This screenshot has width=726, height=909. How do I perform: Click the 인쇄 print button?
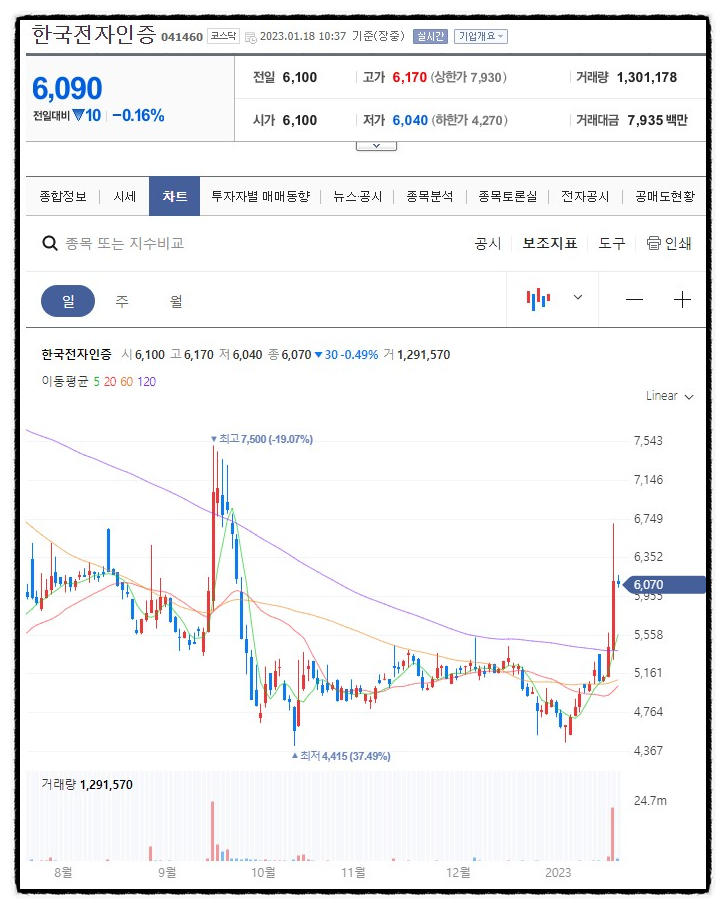pos(669,243)
